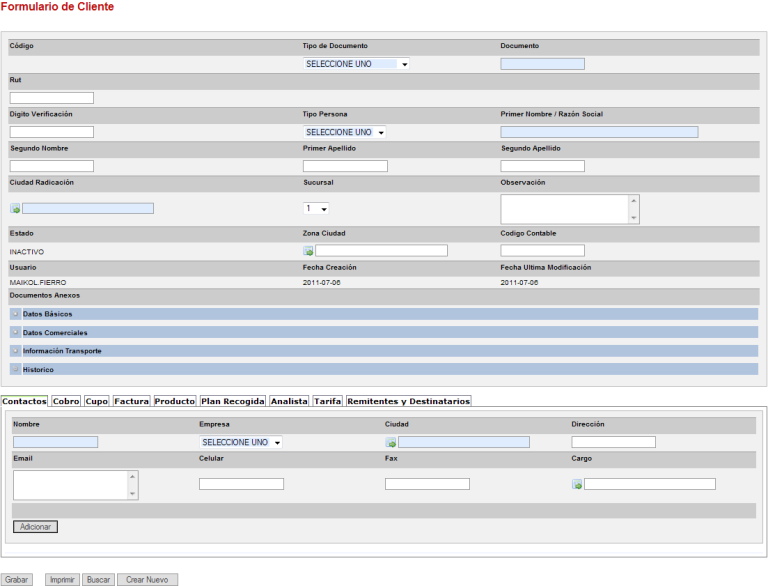The image size is (768, 586).
Task: Click the lookup icon beside Ciudad Radicación
Action: tap(15, 209)
